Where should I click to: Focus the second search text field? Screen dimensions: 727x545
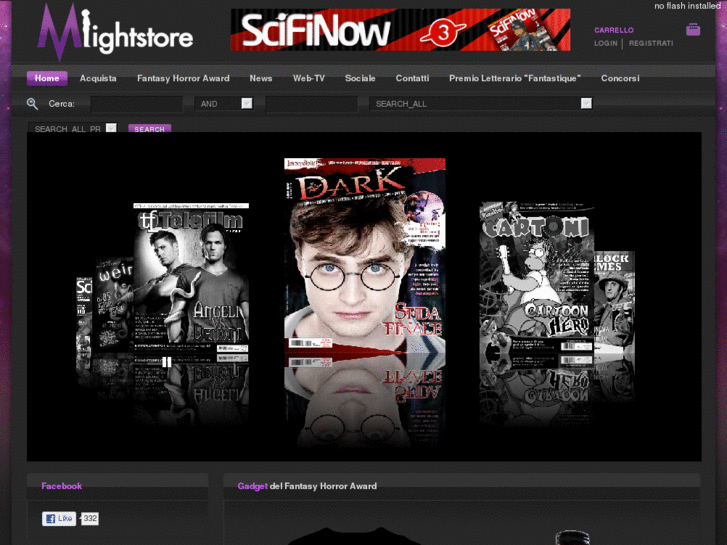tap(311, 104)
